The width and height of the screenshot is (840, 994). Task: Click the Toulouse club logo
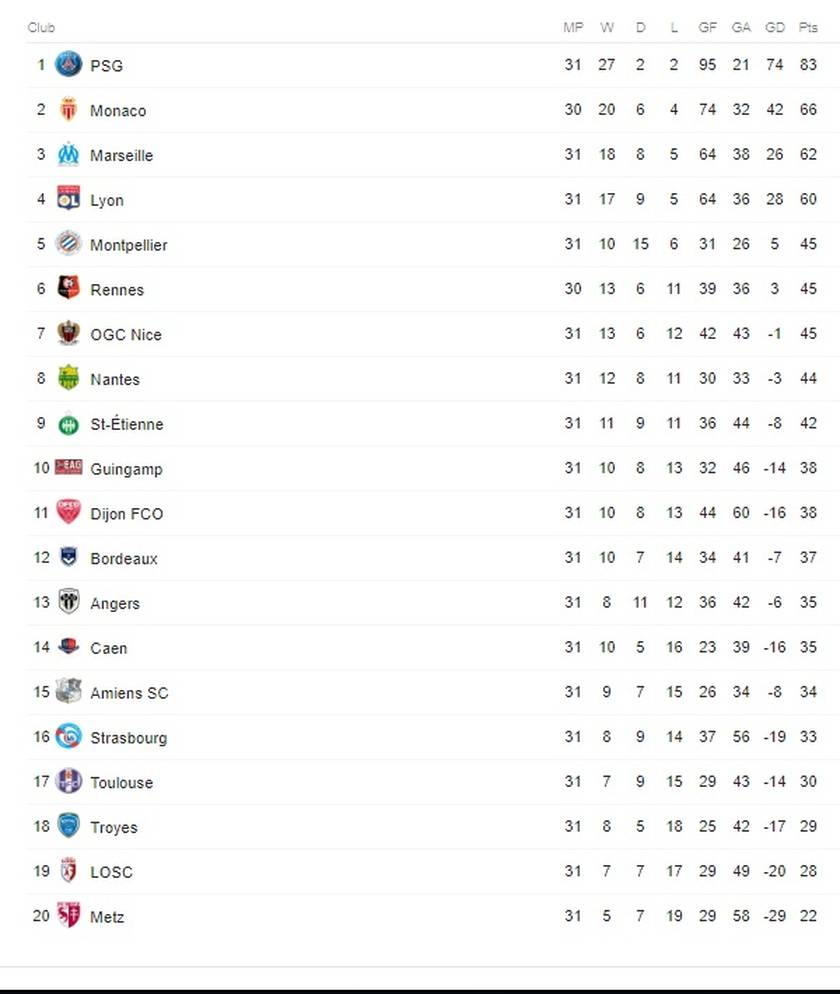68,782
